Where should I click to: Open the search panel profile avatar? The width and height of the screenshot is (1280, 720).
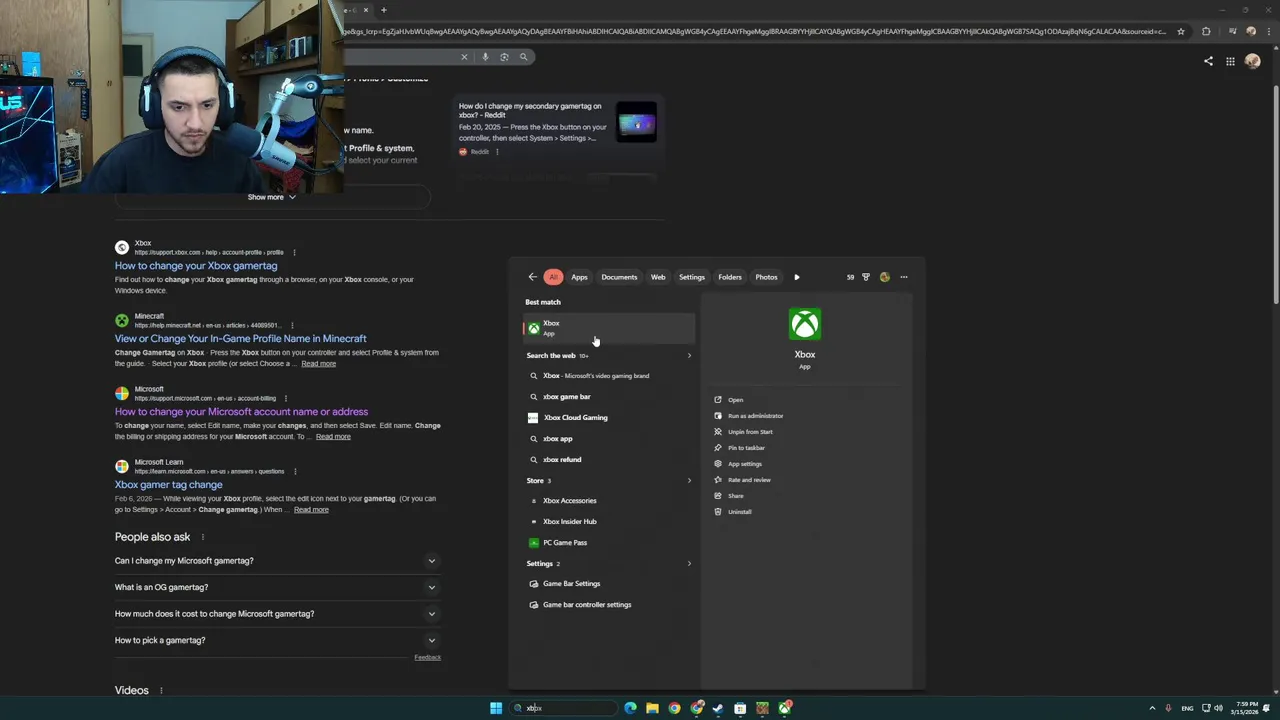tap(885, 277)
